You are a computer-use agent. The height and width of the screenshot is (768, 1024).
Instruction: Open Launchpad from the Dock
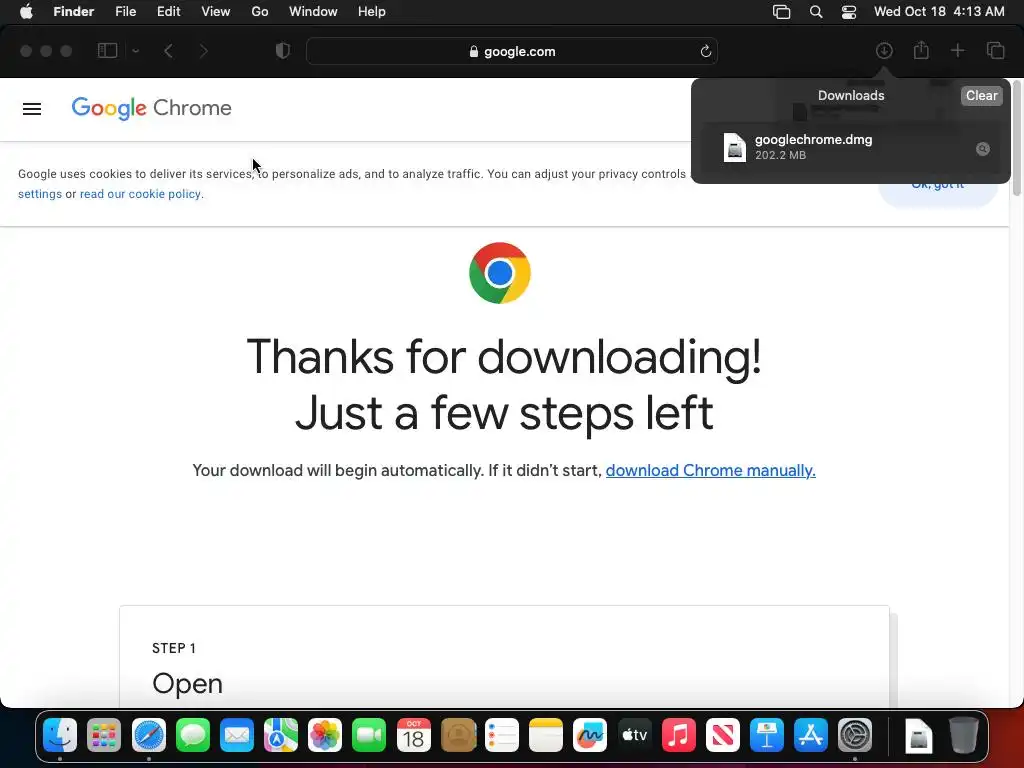click(x=104, y=735)
